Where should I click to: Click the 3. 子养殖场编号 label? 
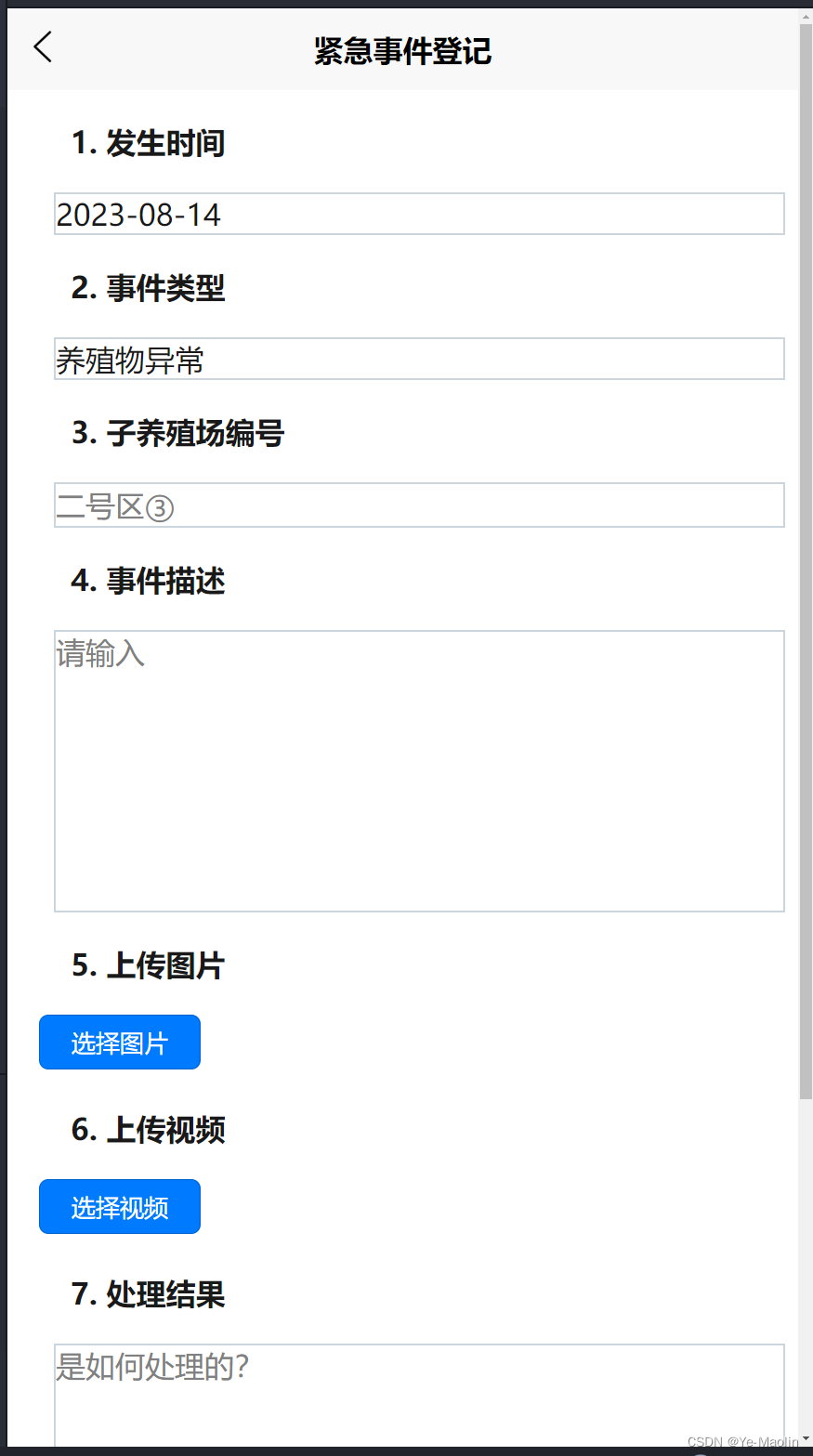pyautogui.click(x=178, y=433)
